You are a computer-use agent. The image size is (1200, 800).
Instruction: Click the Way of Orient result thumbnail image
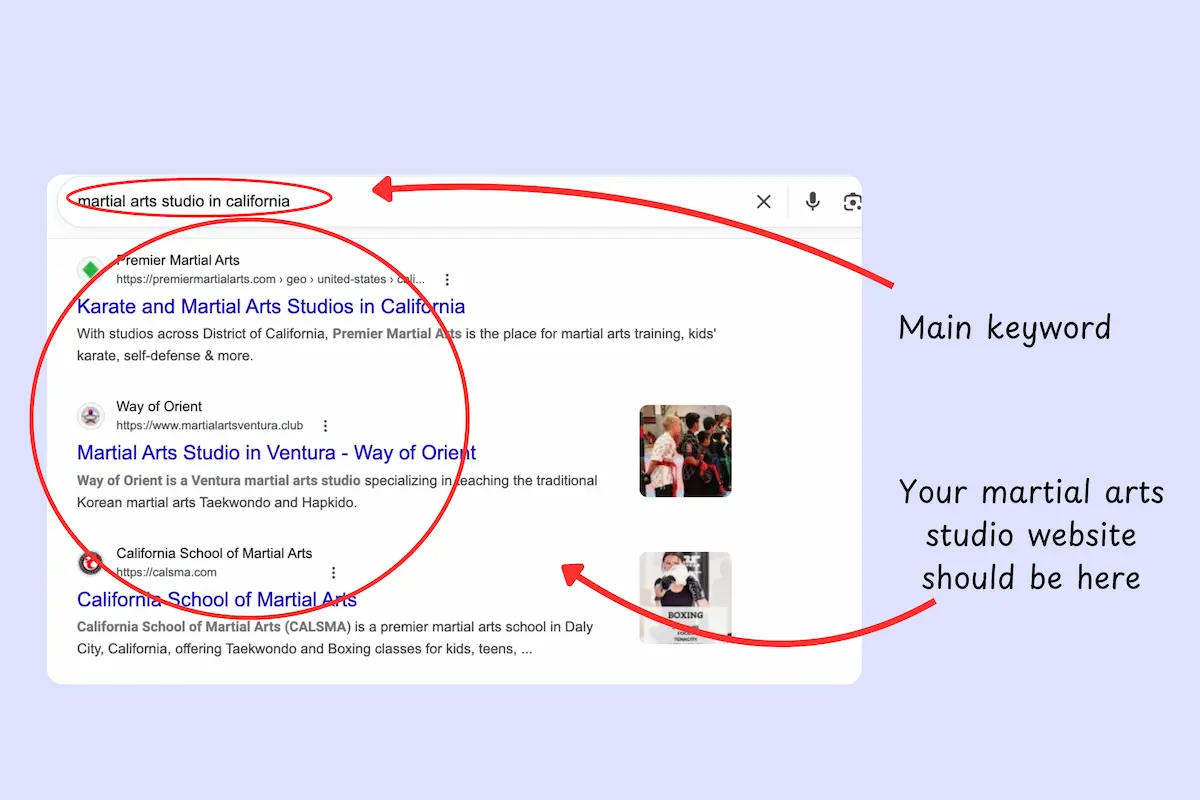(685, 450)
